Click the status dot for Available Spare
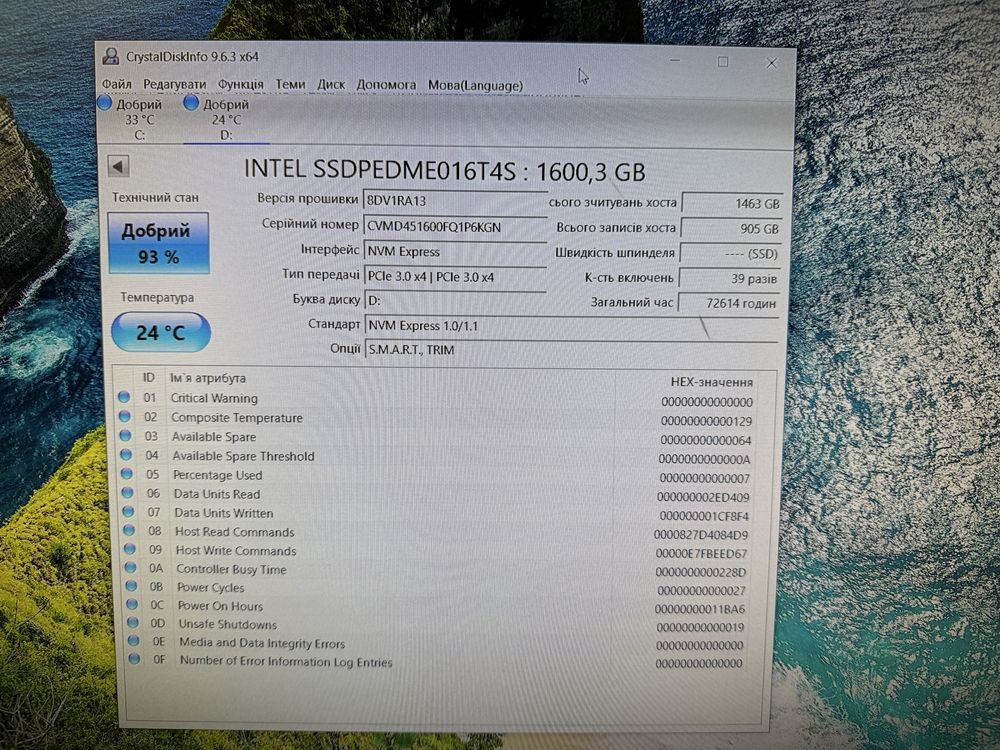 tap(125, 435)
